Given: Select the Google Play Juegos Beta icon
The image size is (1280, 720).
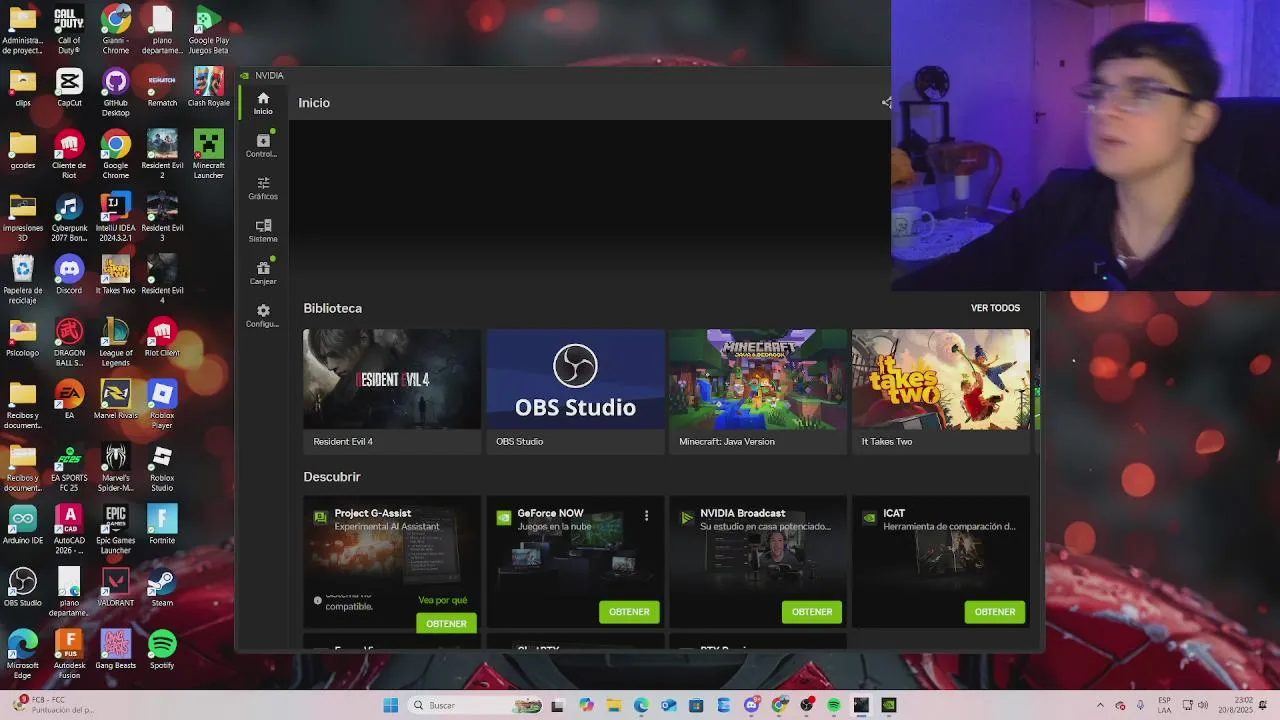Looking at the screenshot, I should click(209, 31).
